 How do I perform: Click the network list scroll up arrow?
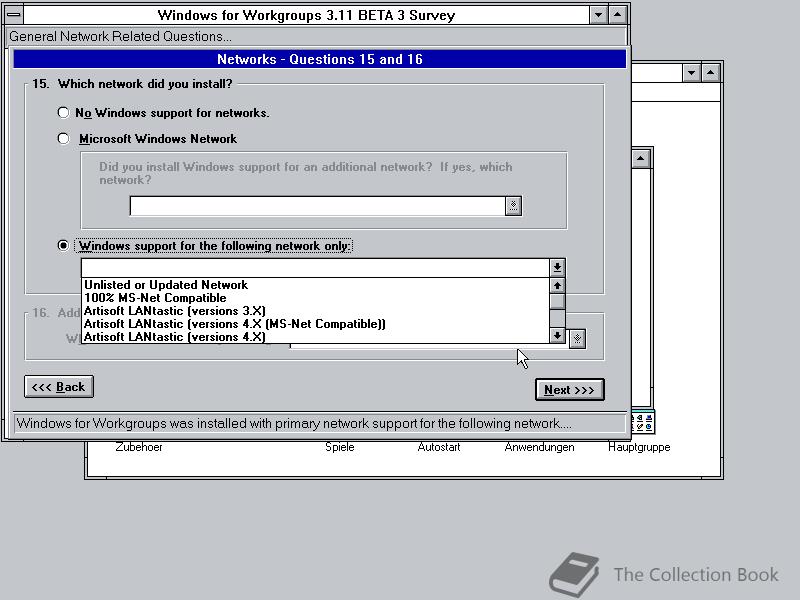point(557,286)
